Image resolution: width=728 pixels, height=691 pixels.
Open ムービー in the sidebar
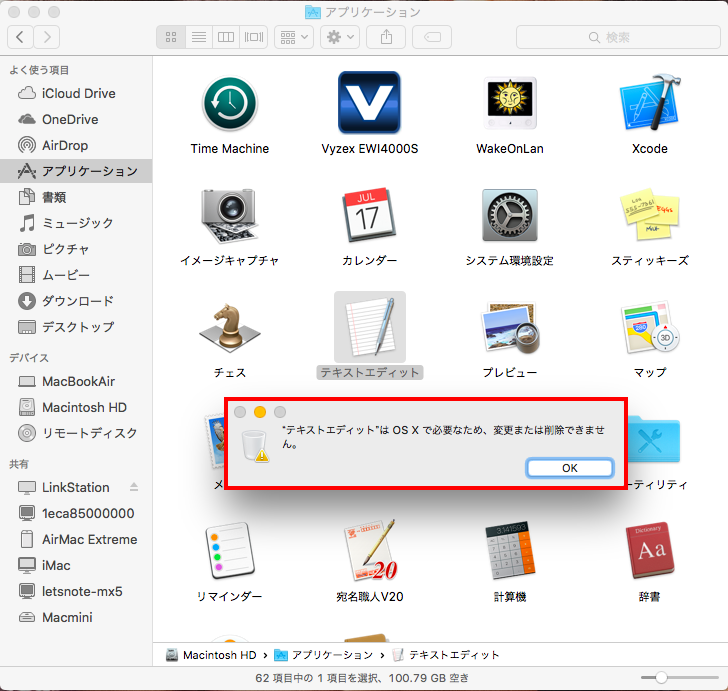[76, 275]
